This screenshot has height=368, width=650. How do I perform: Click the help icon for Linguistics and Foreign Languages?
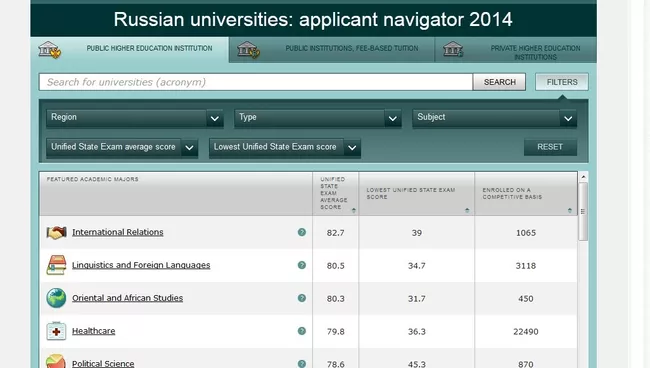point(302,265)
